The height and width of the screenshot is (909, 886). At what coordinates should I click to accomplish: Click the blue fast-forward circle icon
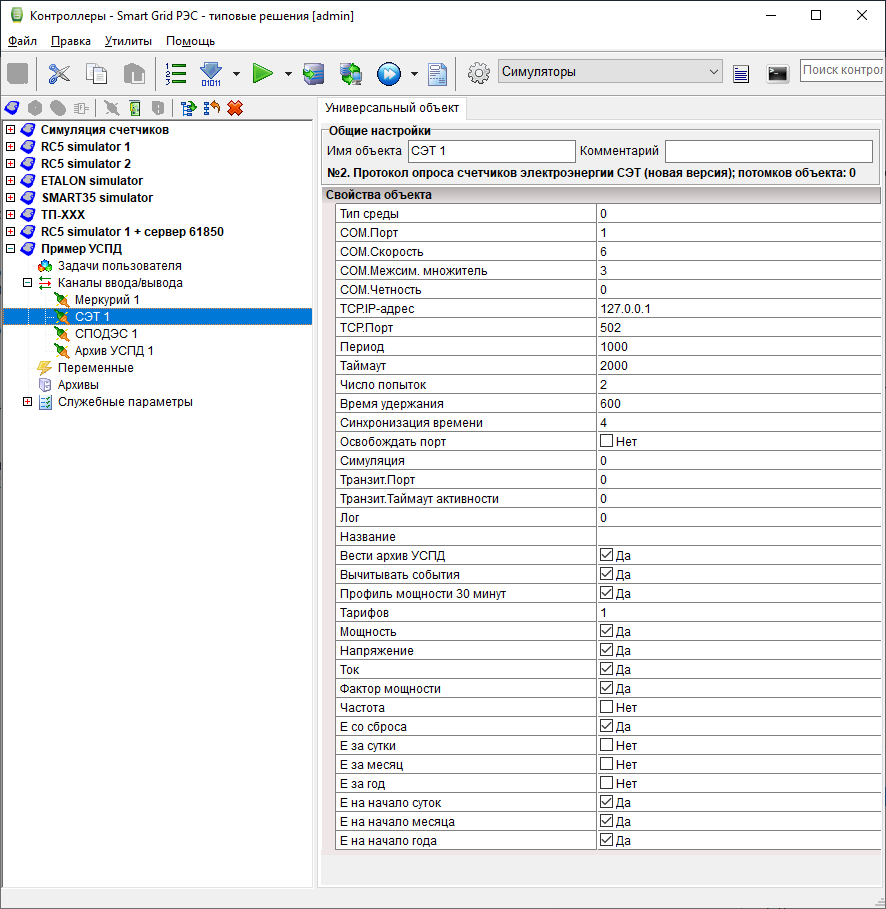pyautogui.click(x=388, y=73)
